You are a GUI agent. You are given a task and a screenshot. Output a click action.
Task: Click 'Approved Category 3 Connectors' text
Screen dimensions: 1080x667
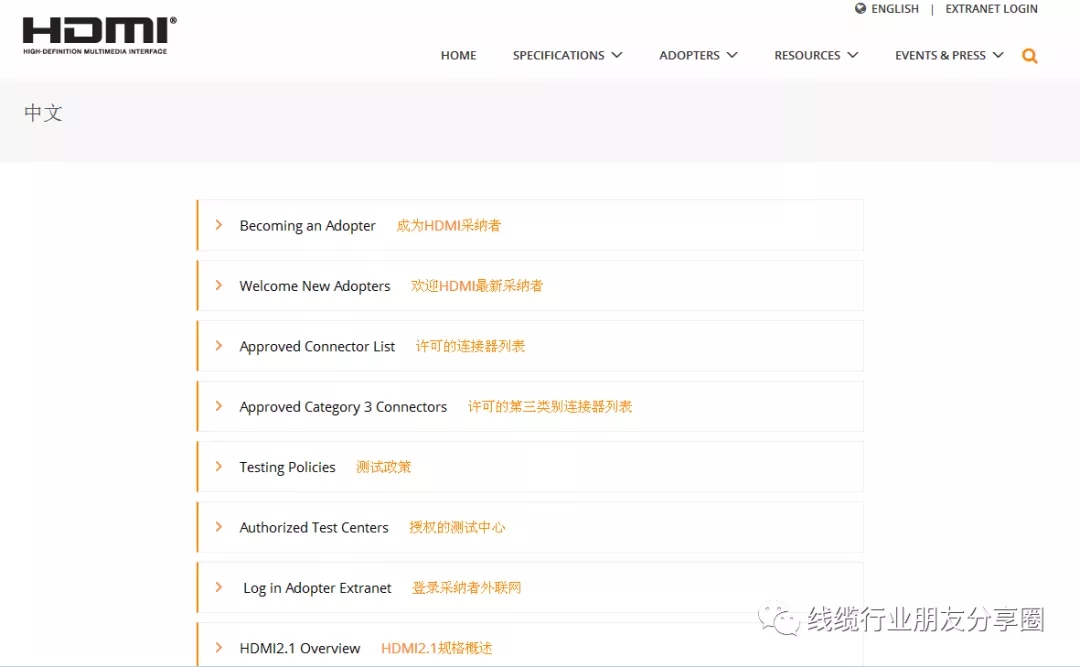click(x=343, y=407)
